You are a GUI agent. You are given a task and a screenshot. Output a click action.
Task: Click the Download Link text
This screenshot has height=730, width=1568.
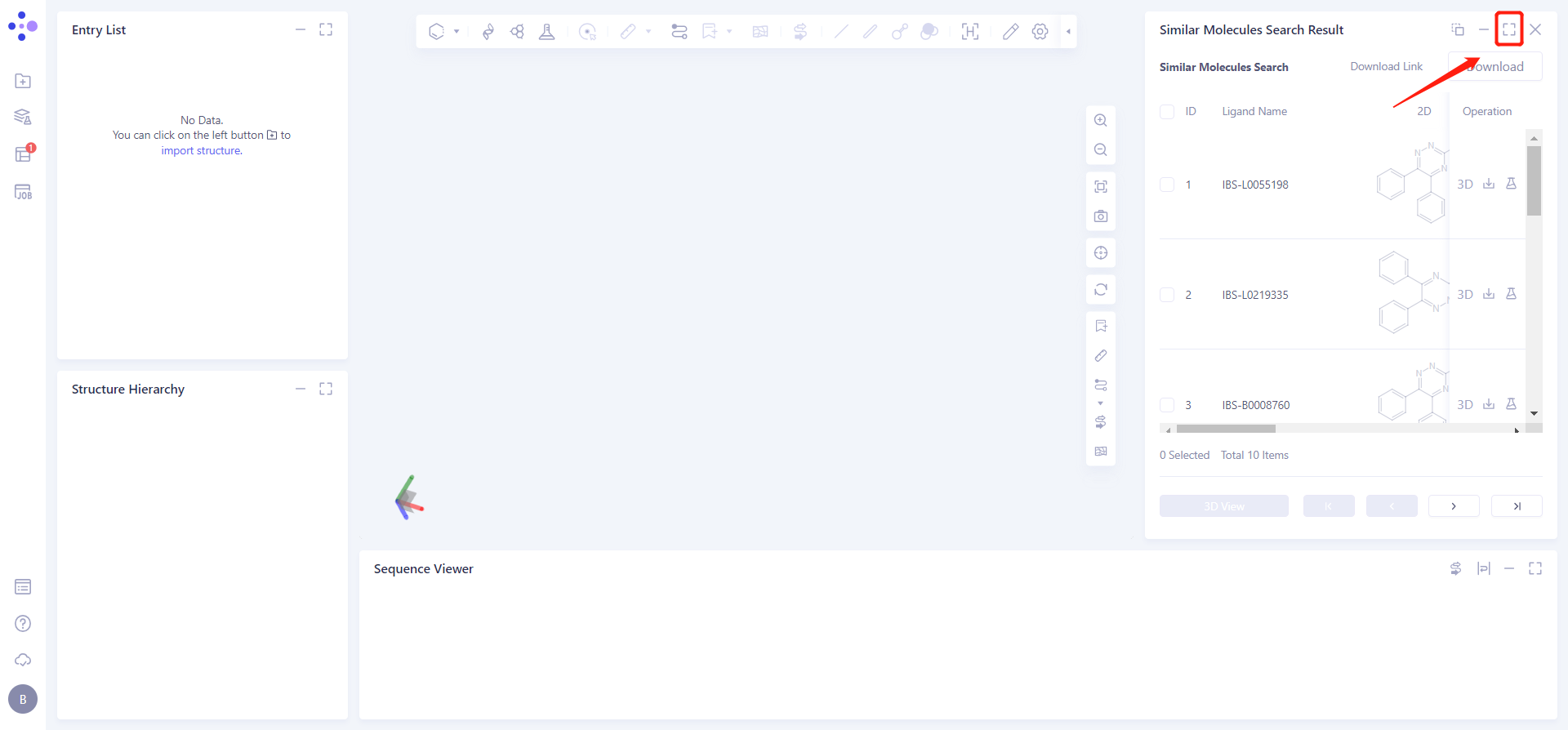point(1386,67)
